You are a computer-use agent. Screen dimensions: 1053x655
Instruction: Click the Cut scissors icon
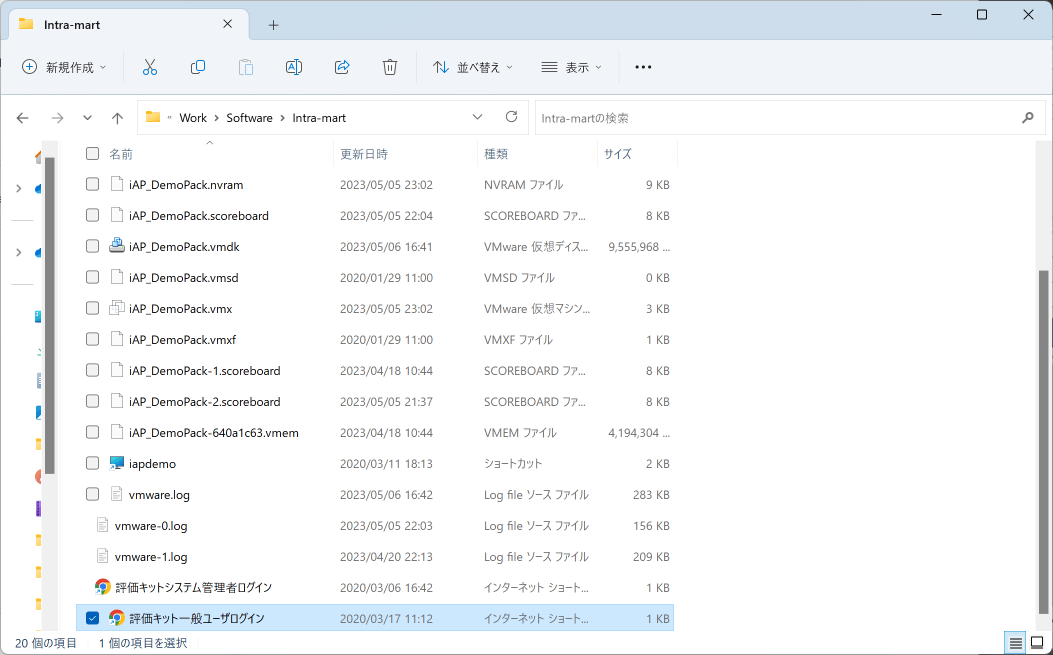pyautogui.click(x=150, y=67)
